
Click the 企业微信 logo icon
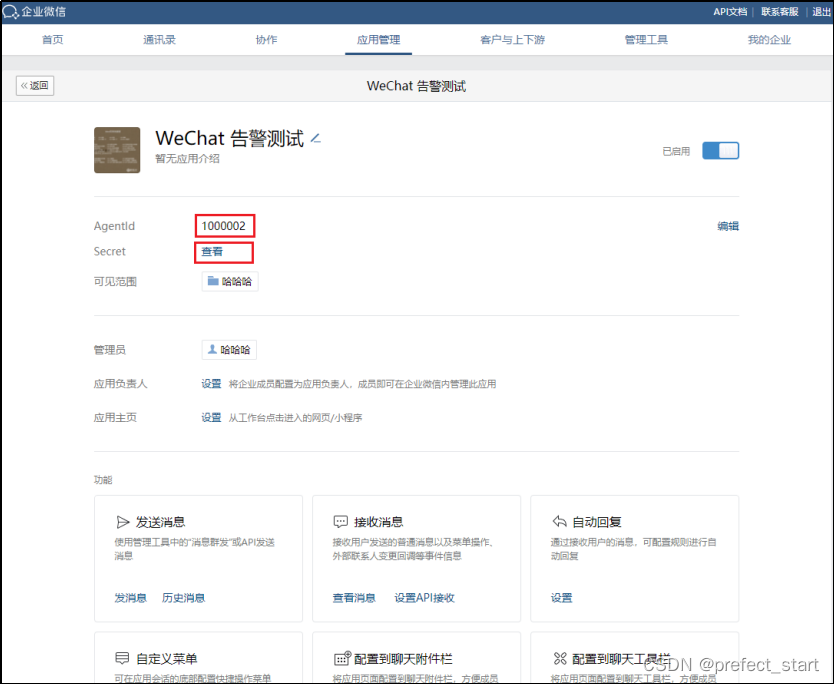pos(10,11)
